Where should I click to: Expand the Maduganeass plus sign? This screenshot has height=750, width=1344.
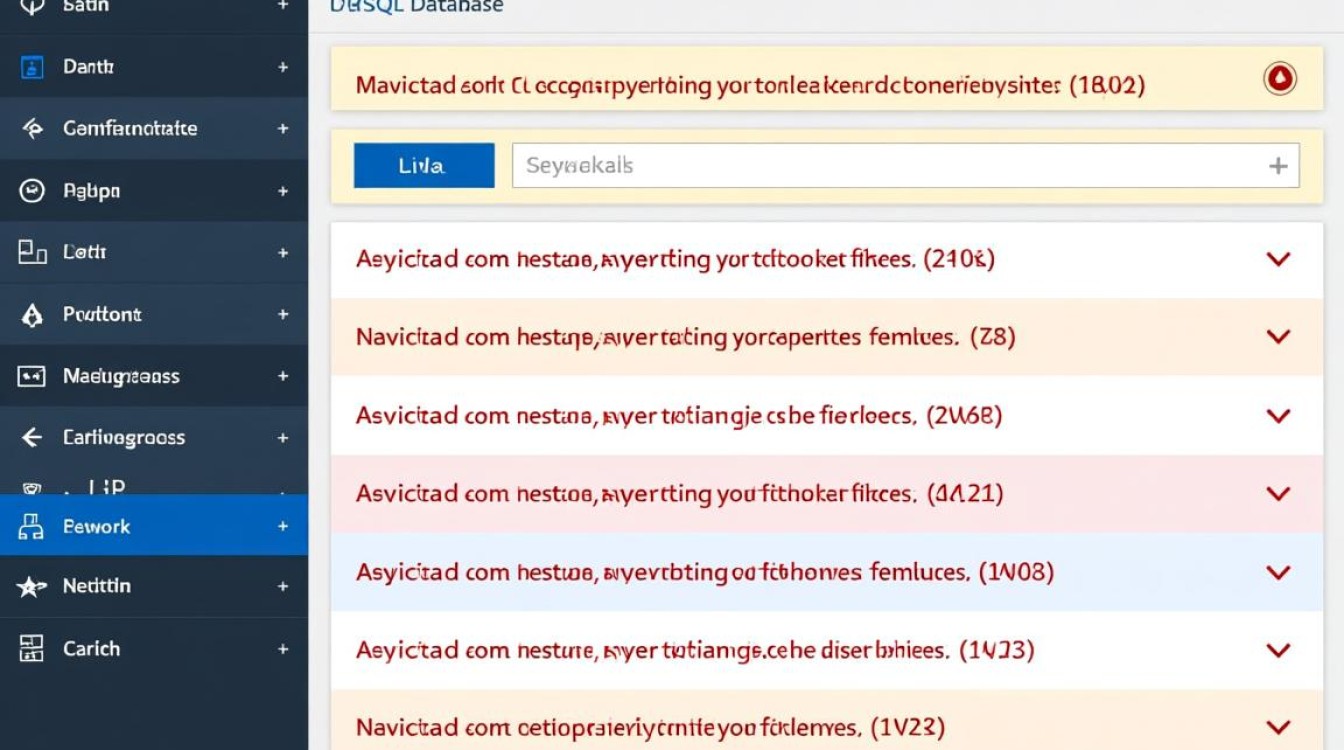[x=283, y=377]
